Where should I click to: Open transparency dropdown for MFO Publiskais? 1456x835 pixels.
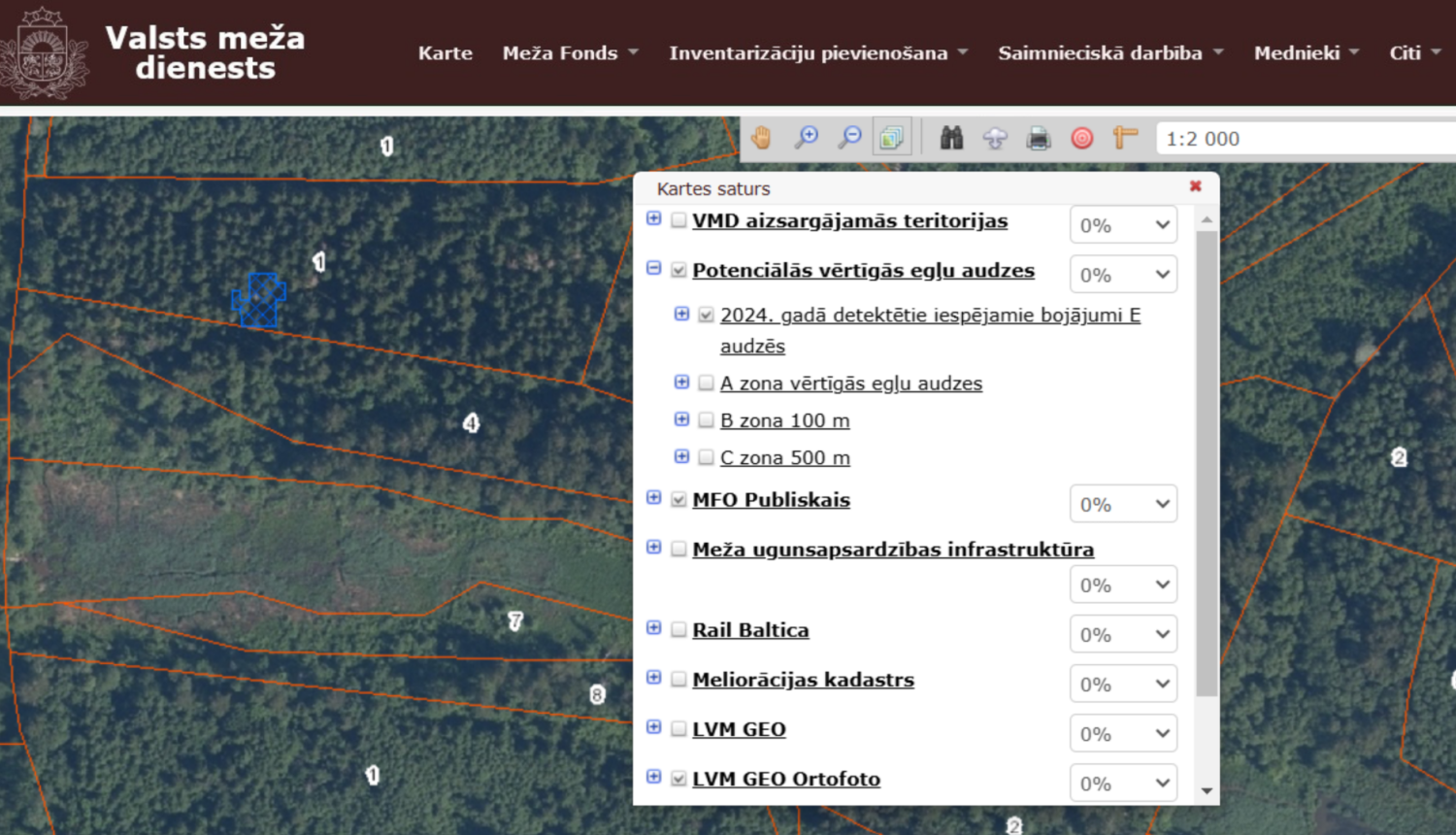click(1123, 504)
